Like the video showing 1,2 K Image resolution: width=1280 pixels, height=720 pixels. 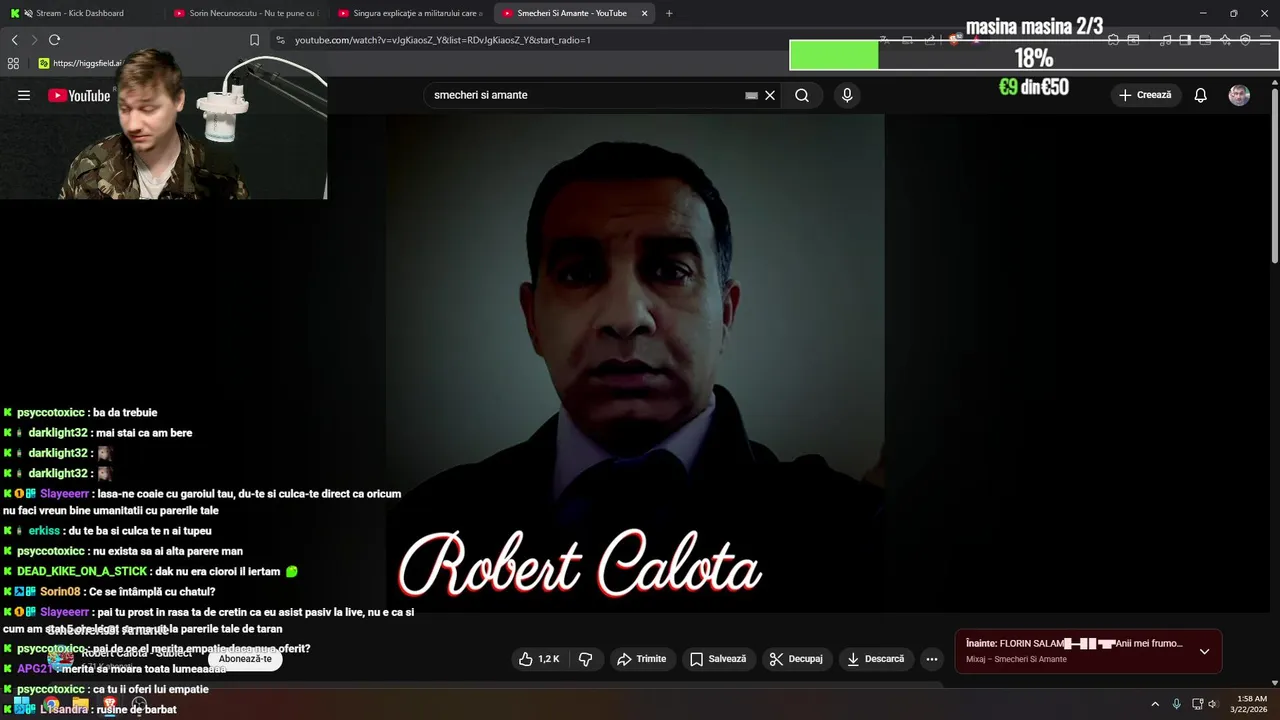tap(538, 659)
